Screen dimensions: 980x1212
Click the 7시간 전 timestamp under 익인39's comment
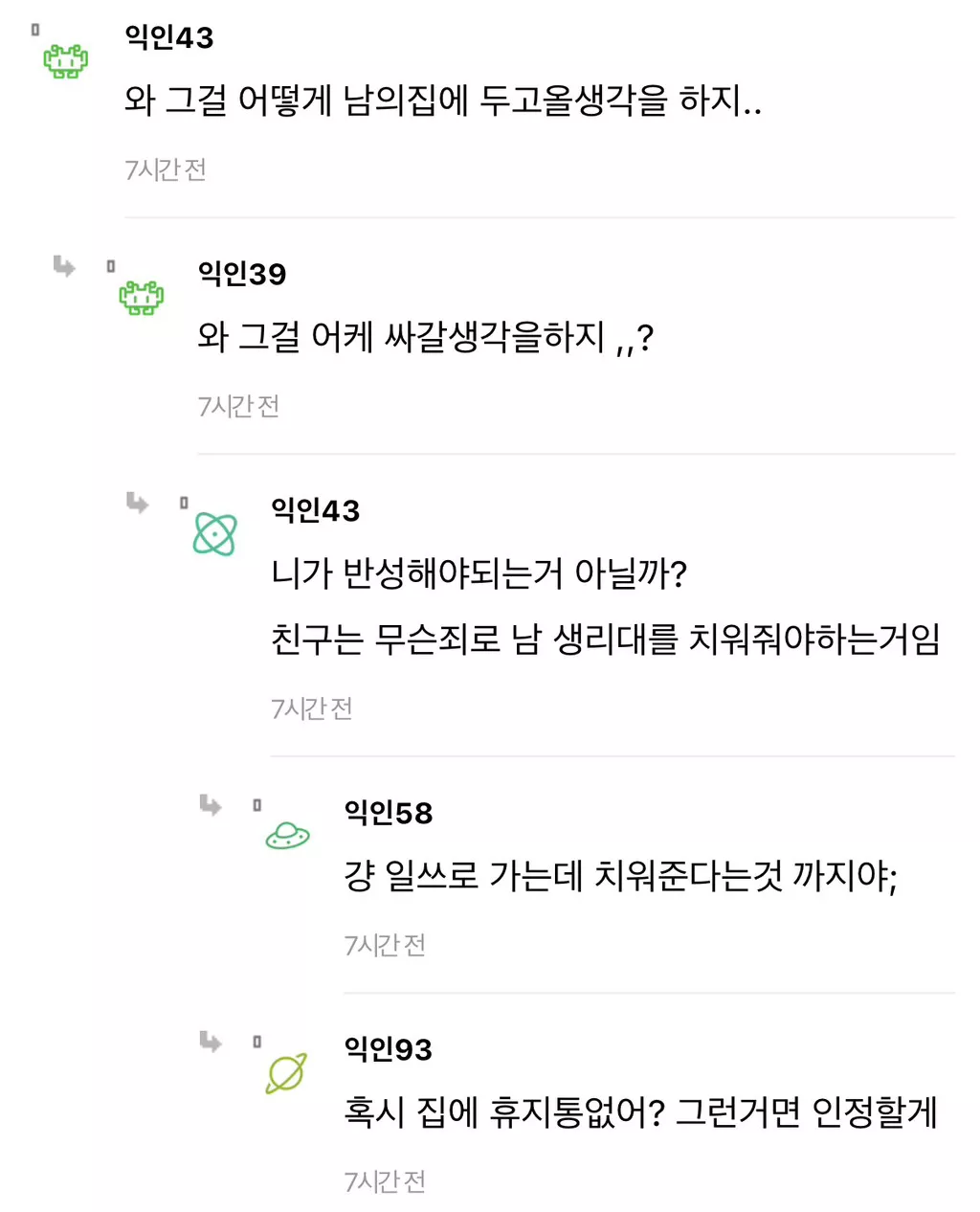click(x=238, y=406)
